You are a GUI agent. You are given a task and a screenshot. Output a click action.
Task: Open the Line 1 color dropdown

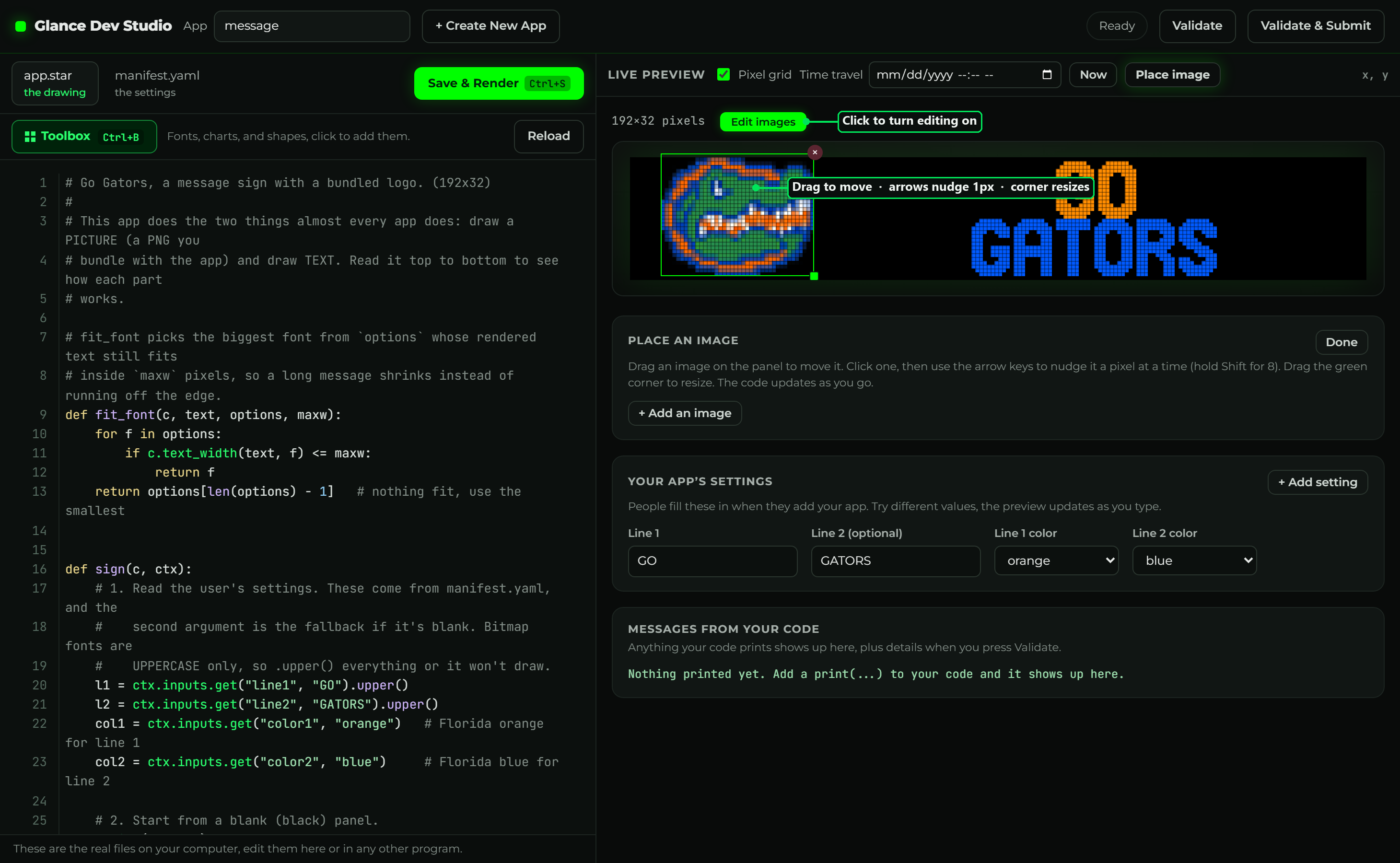coord(1056,560)
